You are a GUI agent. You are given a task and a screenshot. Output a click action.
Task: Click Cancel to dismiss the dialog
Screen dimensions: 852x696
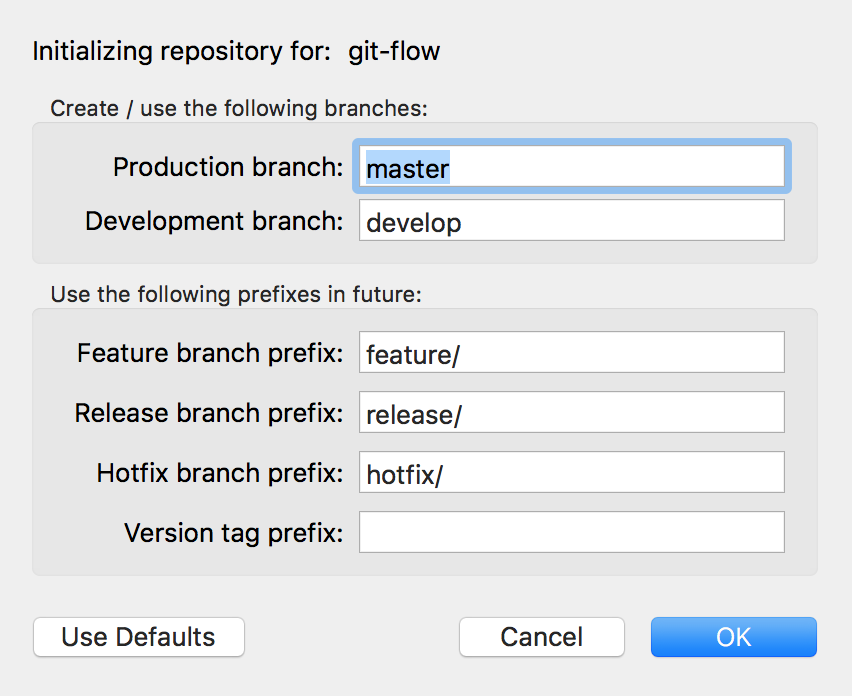[x=541, y=637]
